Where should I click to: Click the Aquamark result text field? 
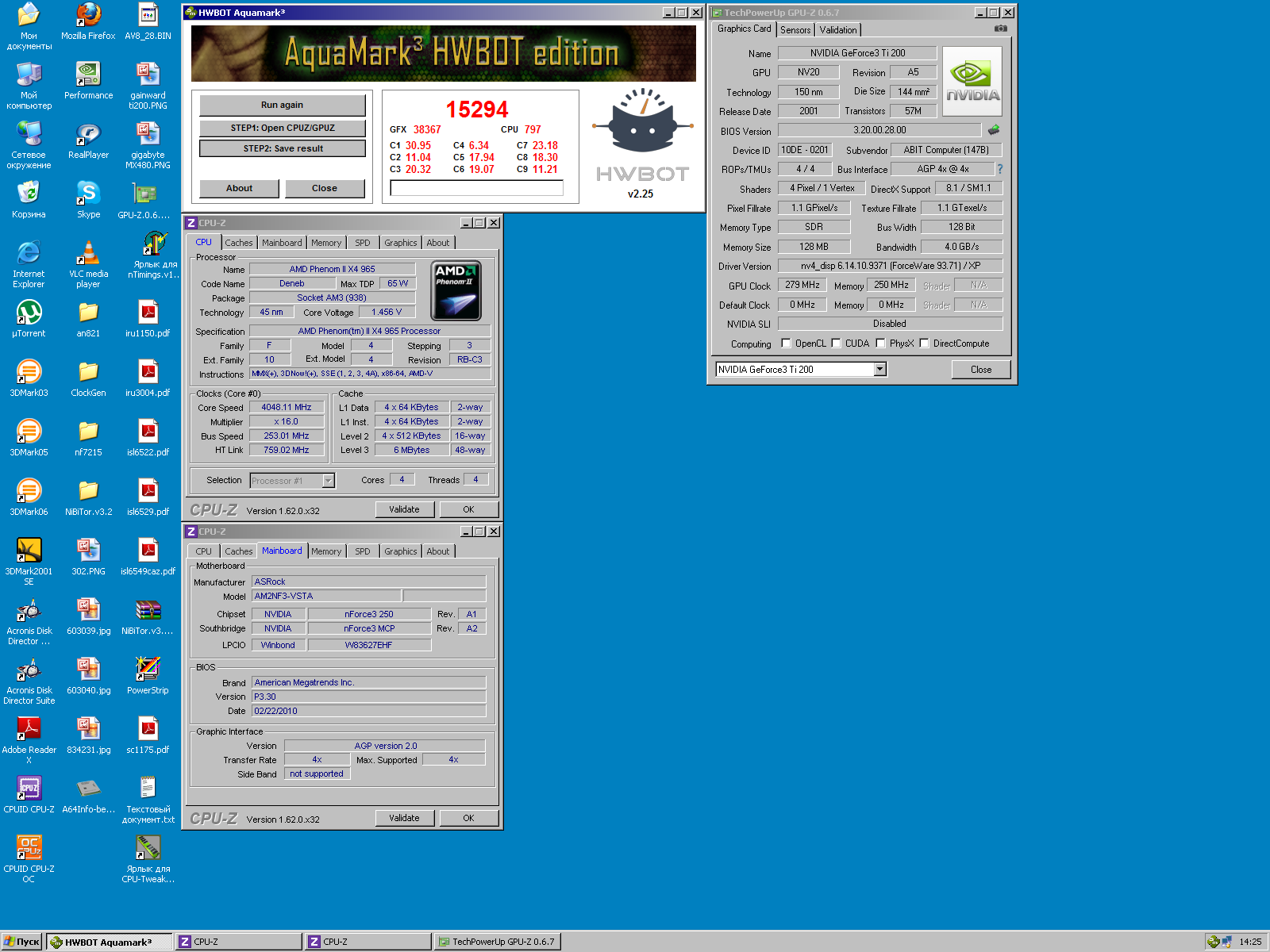pyautogui.click(x=476, y=188)
